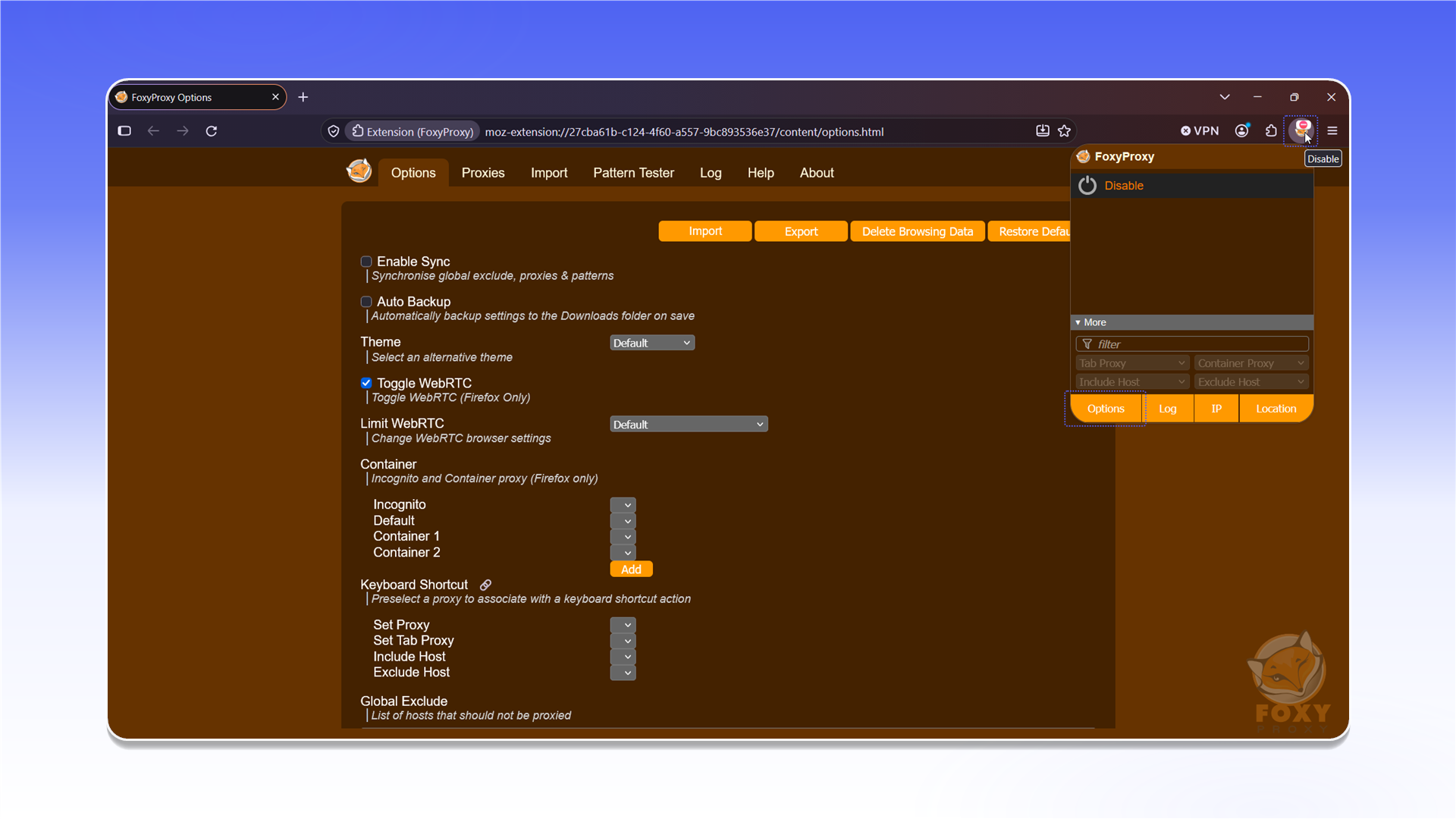This screenshot has height=819, width=1456.
Task: Go back to previous page
Action: pos(153,131)
